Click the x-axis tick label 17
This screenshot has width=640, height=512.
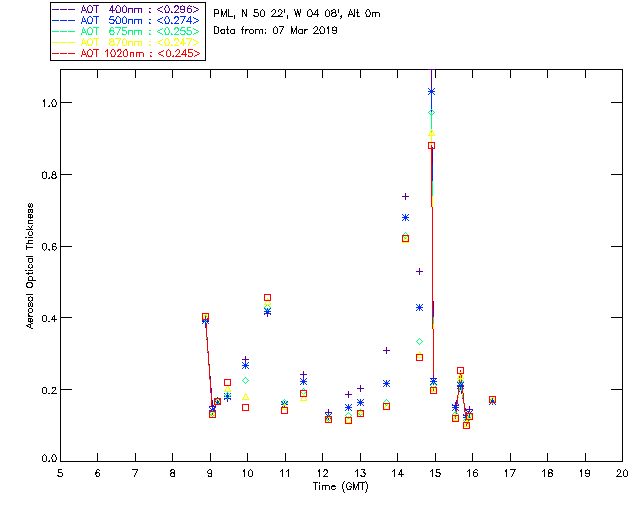(510, 473)
